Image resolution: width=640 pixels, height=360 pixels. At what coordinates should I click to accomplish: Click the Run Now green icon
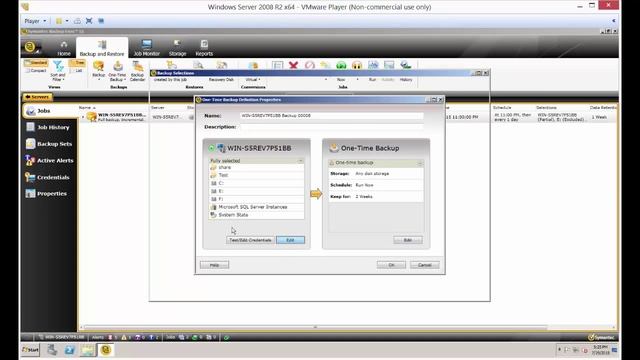[341, 65]
